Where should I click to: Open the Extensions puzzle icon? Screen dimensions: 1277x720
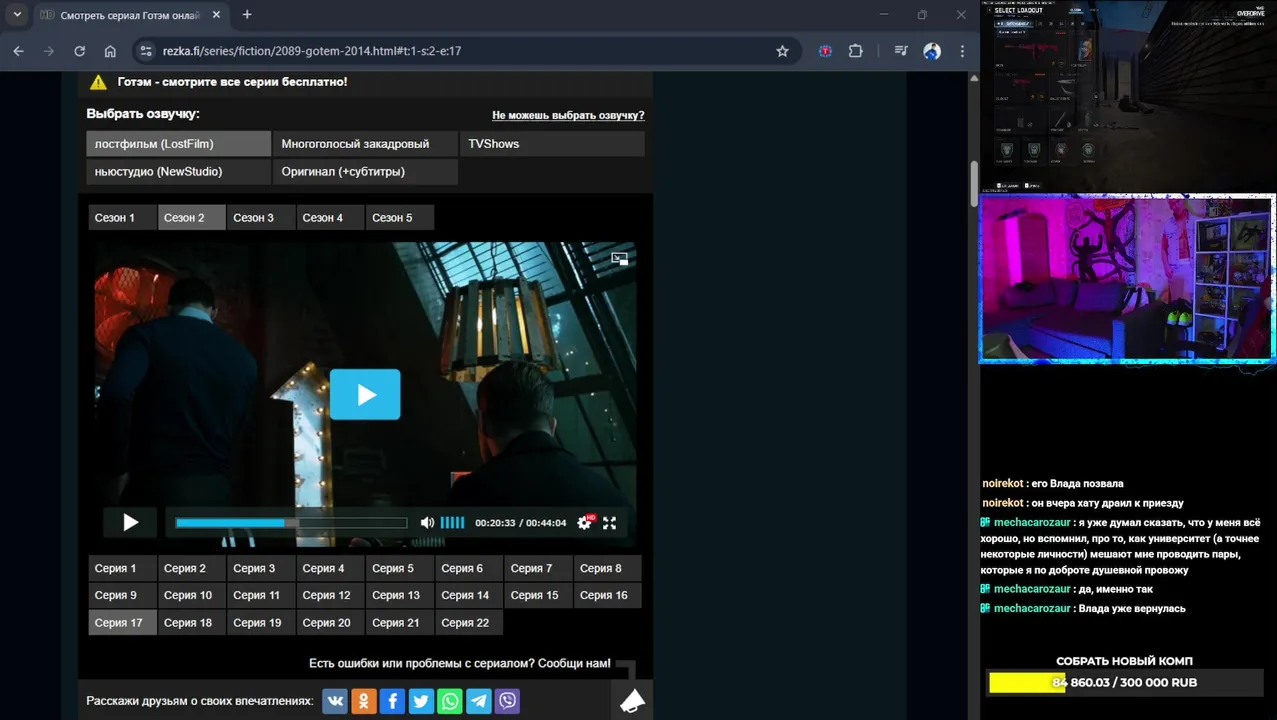(856, 51)
